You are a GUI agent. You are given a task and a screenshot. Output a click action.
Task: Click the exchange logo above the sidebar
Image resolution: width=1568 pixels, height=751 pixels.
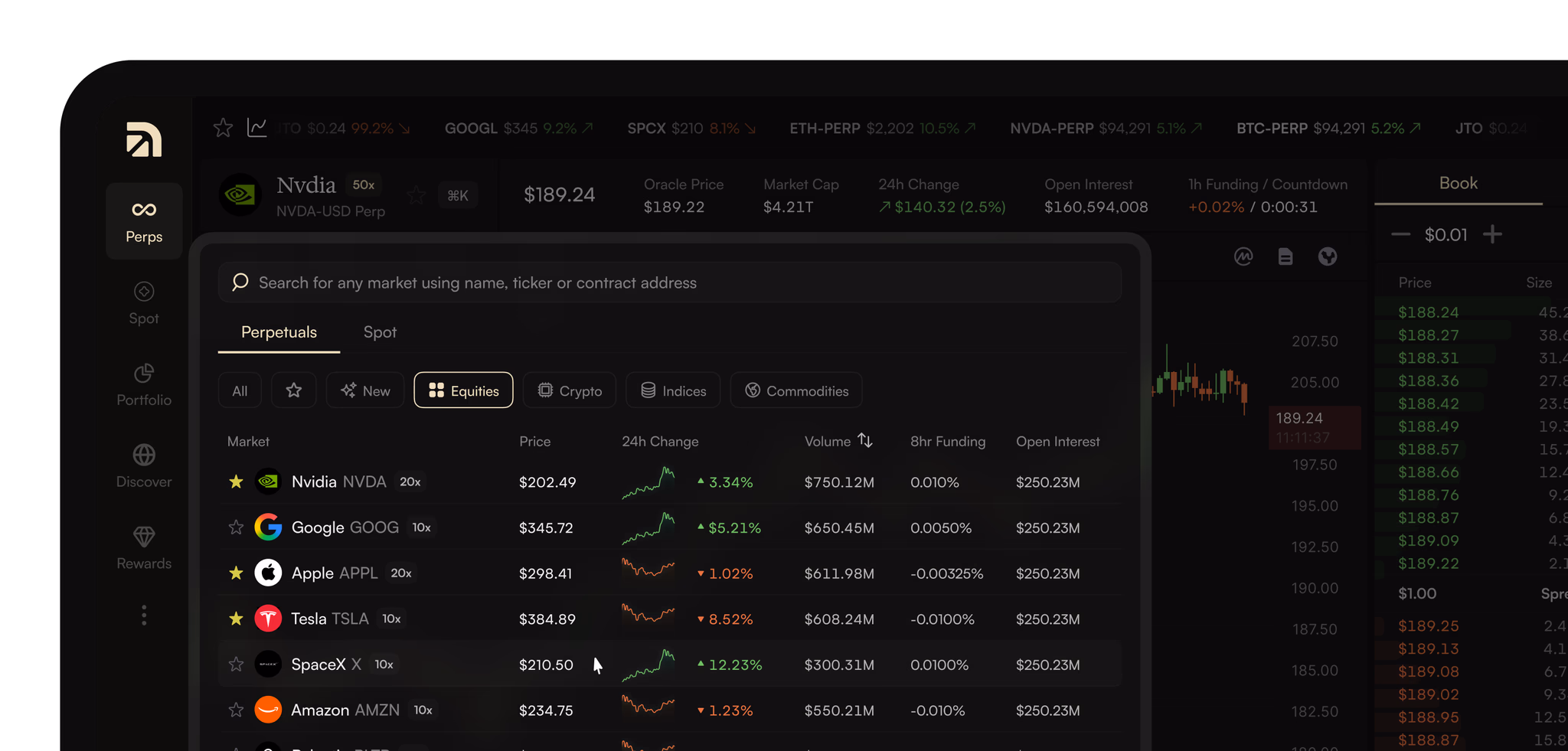click(x=144, y=139)
